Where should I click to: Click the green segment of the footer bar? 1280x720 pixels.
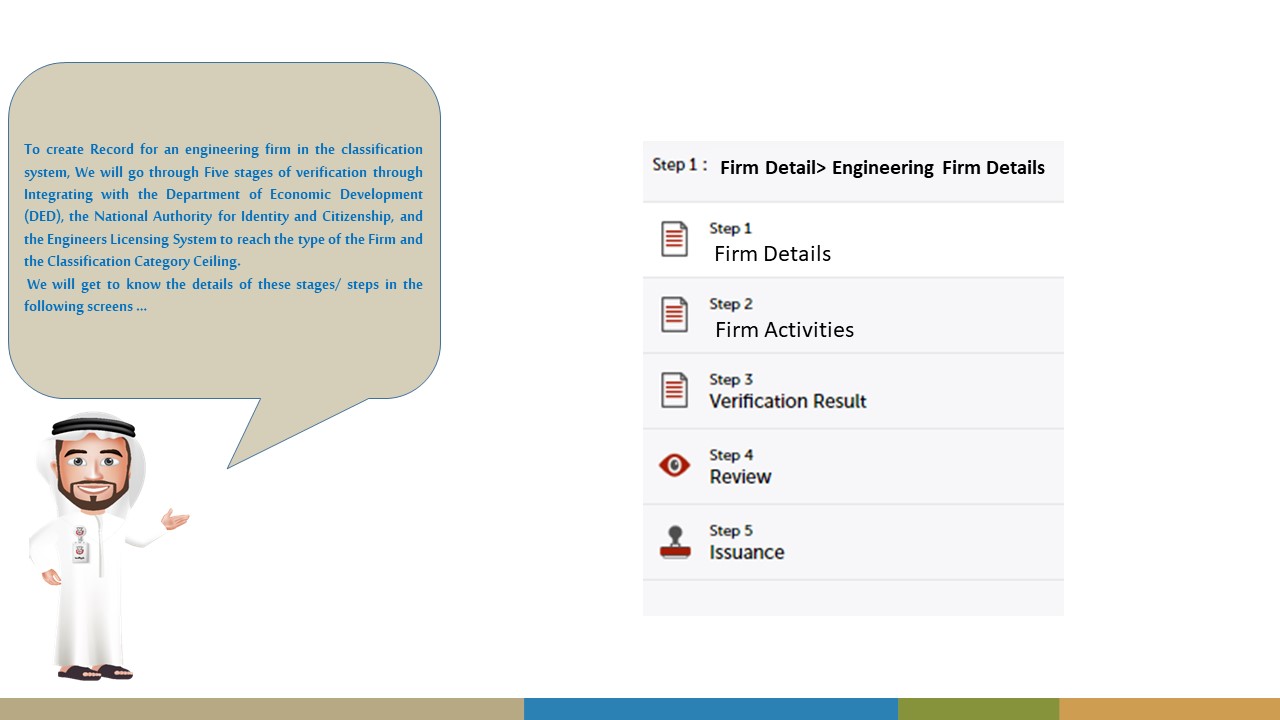tap(978, 708)
